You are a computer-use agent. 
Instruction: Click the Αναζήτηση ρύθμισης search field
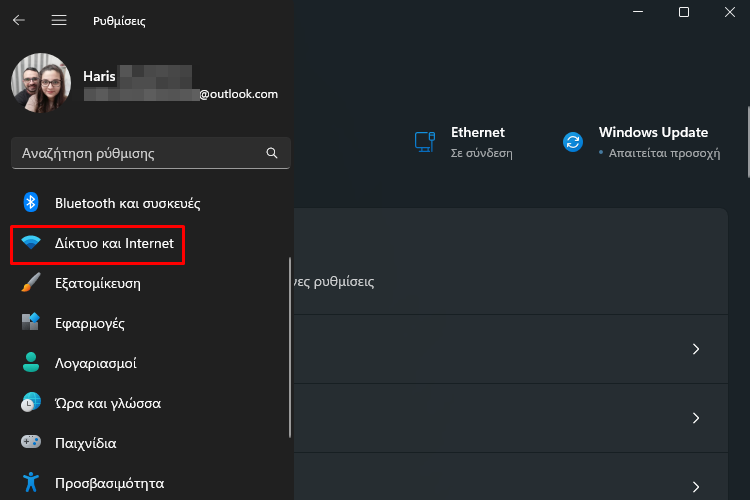pos(151,153)
